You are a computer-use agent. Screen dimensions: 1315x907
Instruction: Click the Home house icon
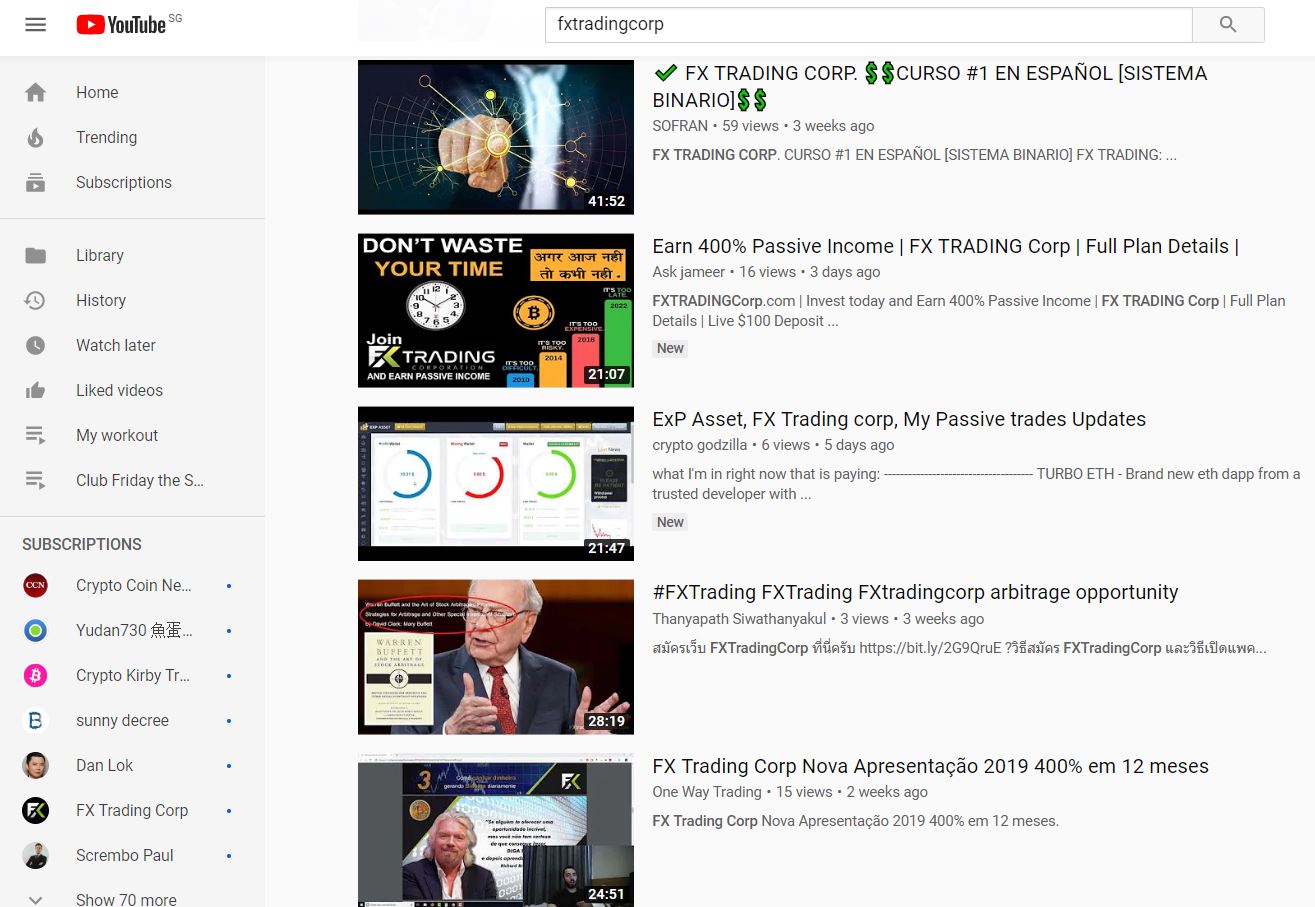click(36, 92)
